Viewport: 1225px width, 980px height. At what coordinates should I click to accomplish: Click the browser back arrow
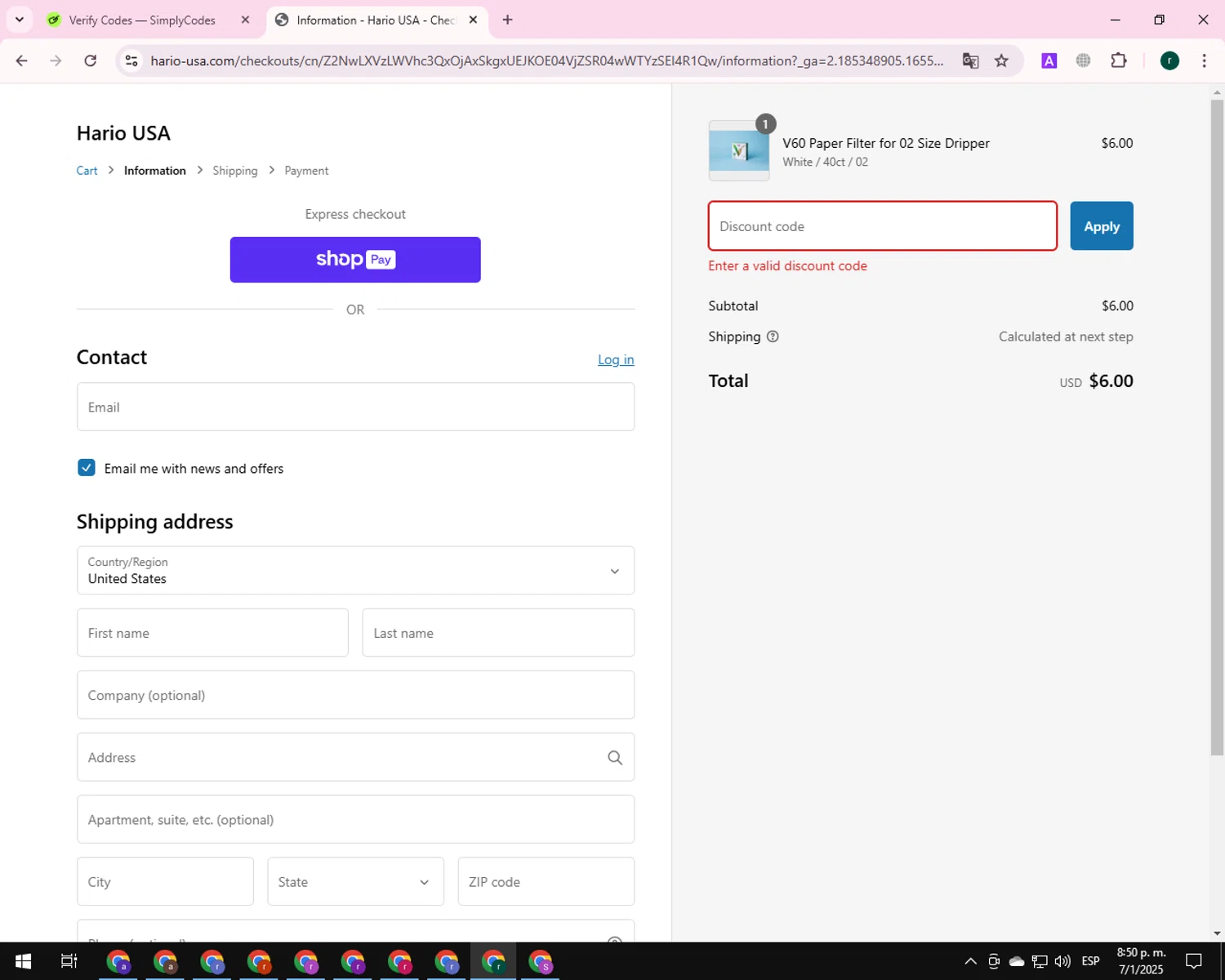pos(22,60)
